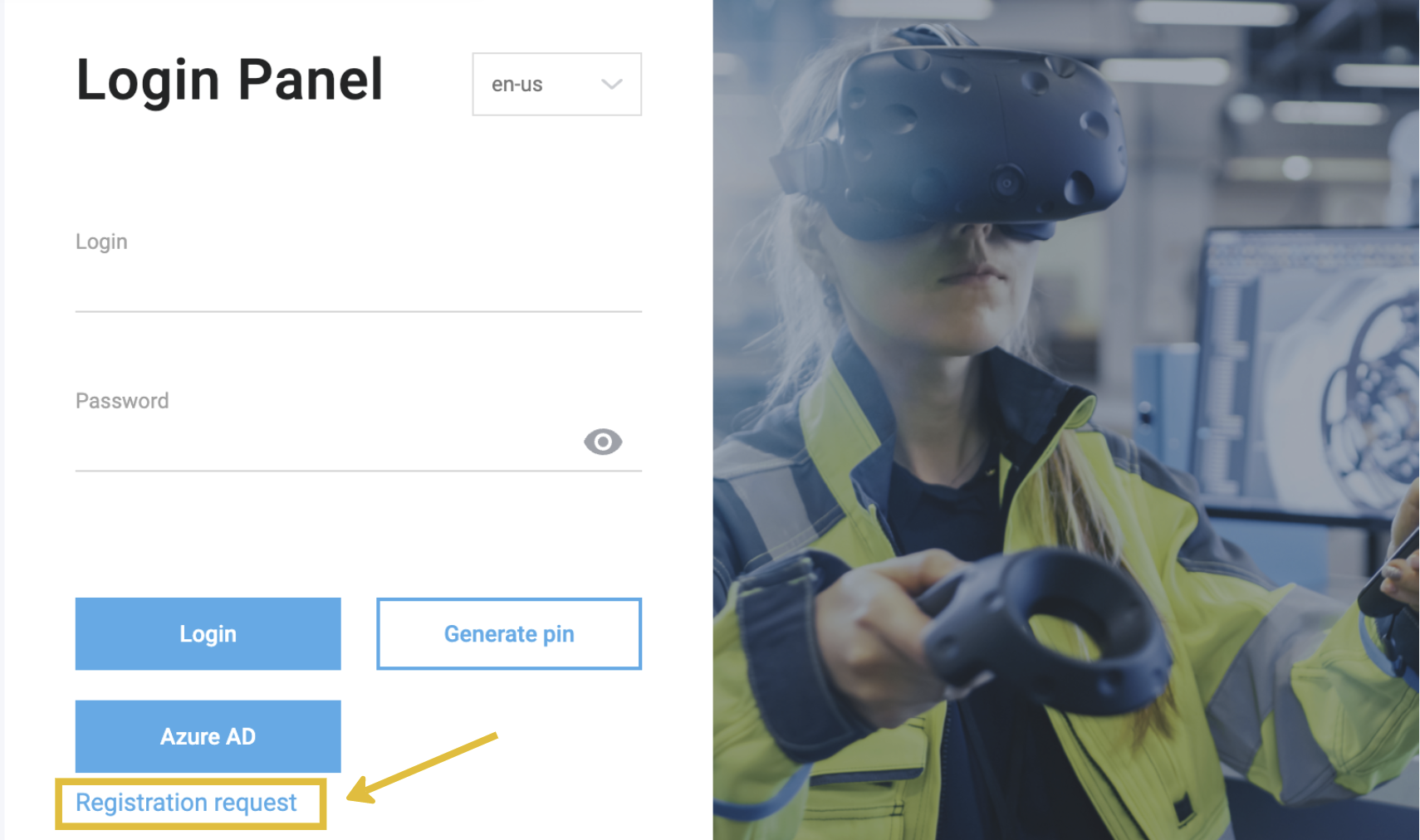The height and width of the screenshot is (840, 1420).
Task: Click the Password field label
Action: click(122, 401)
